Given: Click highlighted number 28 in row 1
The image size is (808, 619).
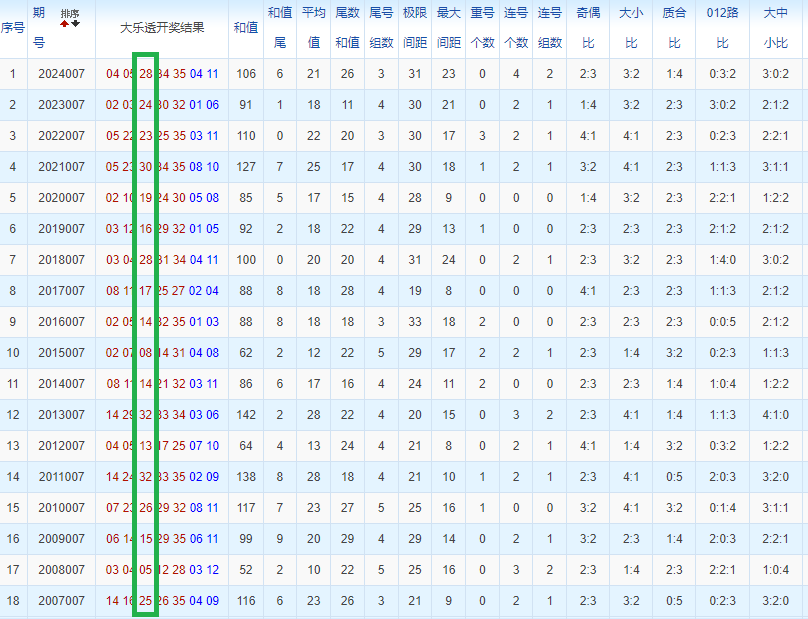Looking at the screenshot, I should (x=146, y=73).
